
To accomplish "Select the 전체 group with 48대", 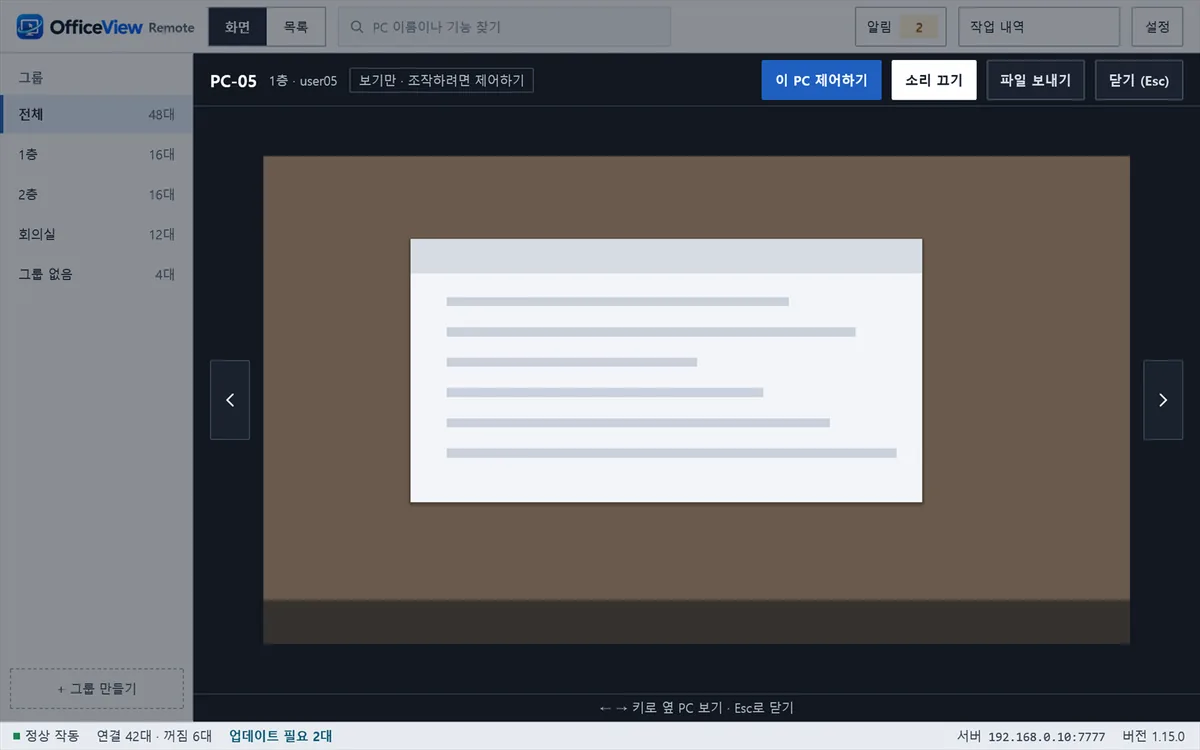I will (x=96, y=115).
